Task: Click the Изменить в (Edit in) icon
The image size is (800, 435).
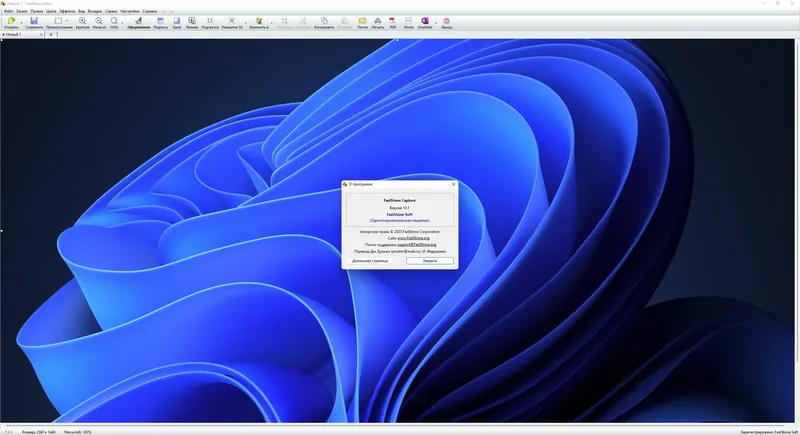Action: tap(259, 21)
